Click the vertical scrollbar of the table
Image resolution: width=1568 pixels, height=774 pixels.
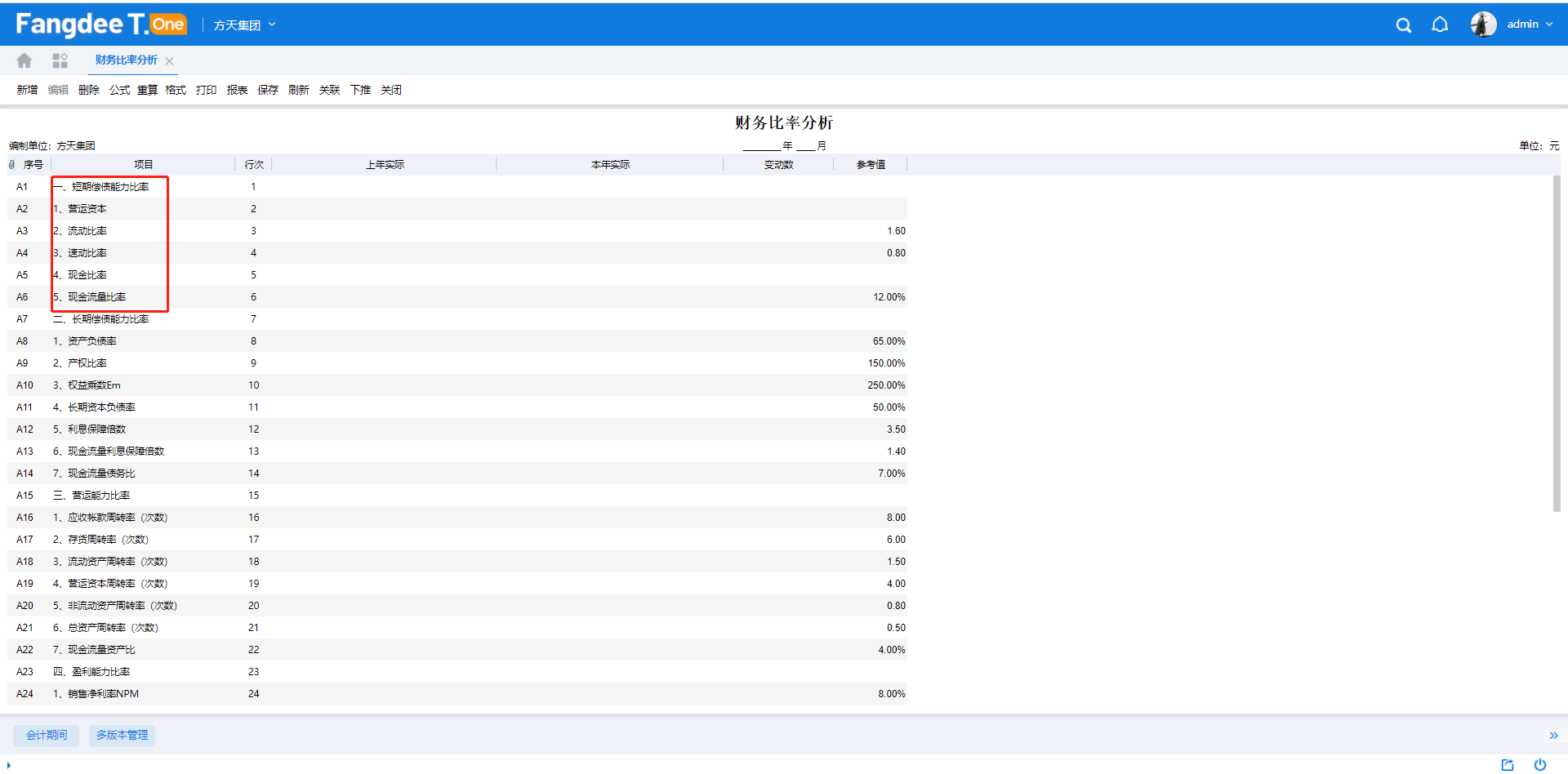1557,343
